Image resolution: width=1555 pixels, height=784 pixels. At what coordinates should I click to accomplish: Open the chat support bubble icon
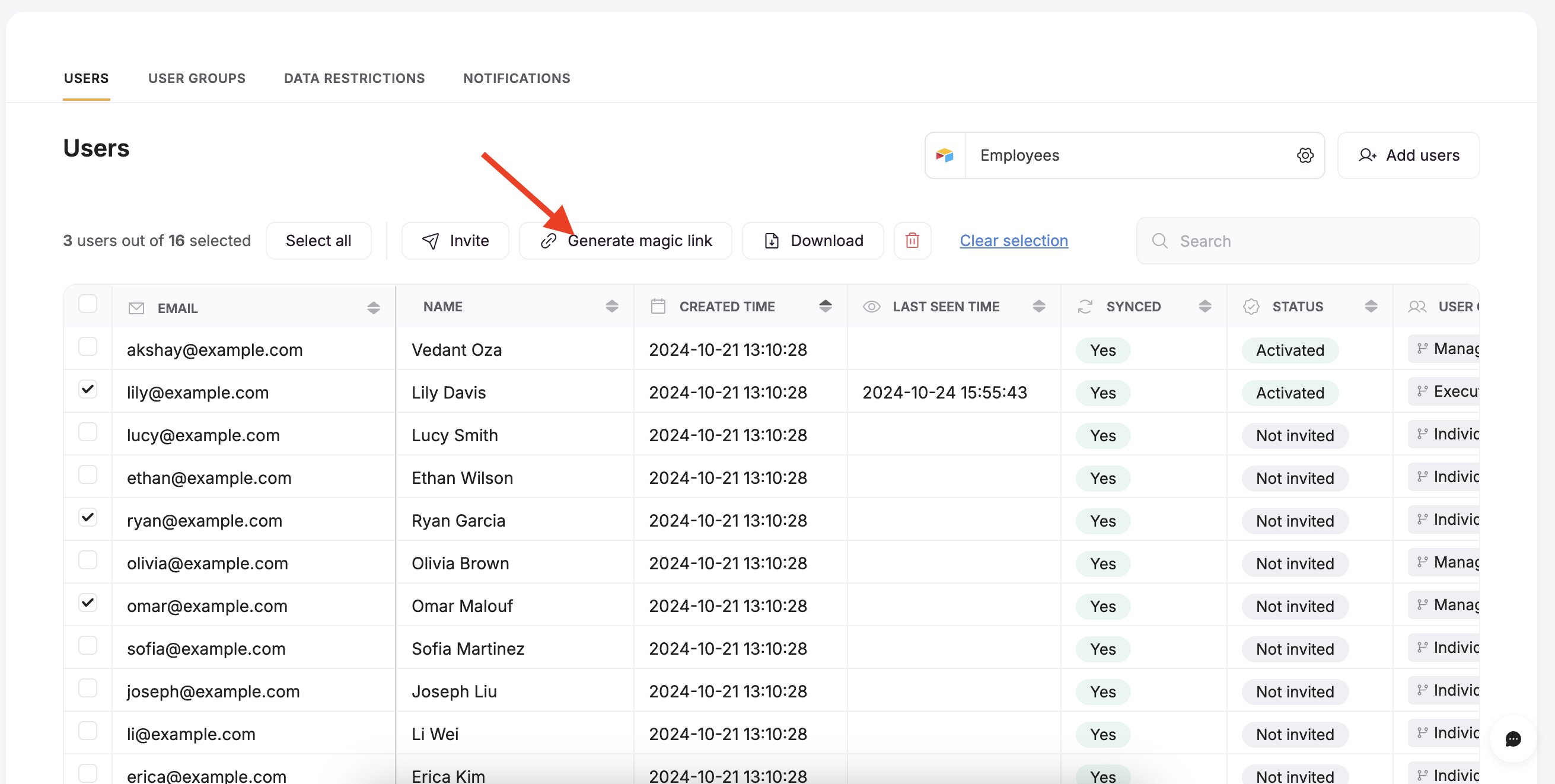[x=1513, y=739]
